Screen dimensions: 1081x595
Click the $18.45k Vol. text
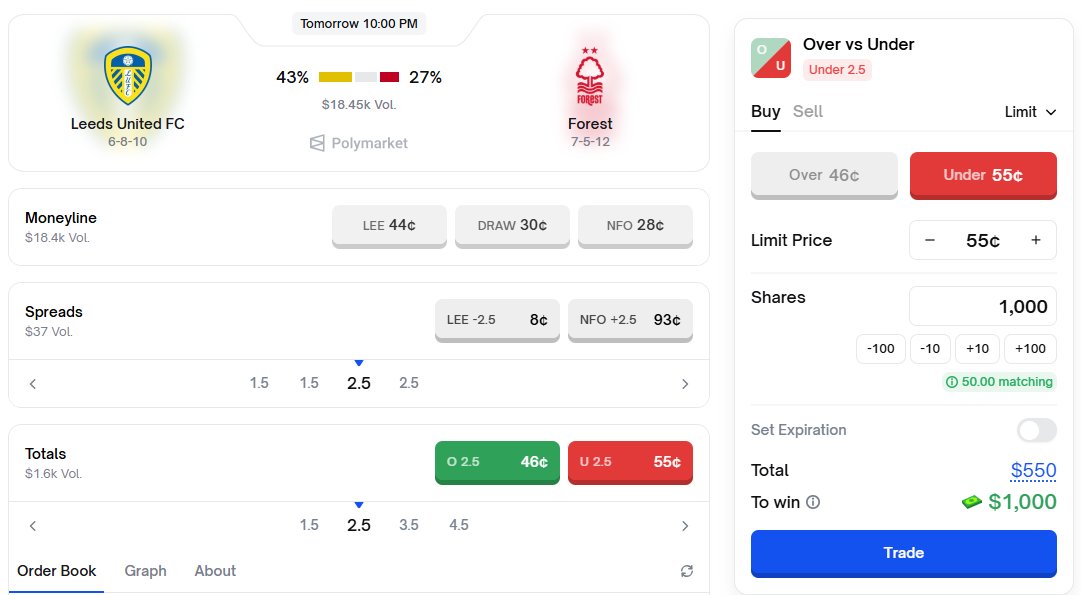(x=358, y=105)
